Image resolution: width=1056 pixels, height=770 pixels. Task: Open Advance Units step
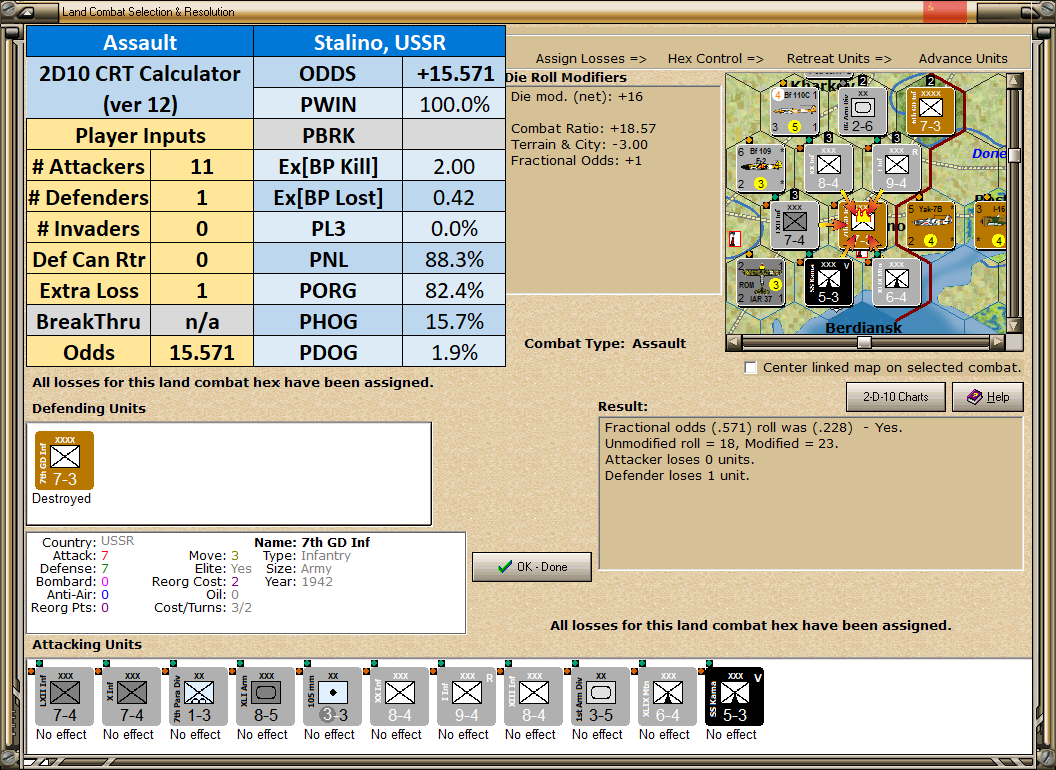click(963, 59)
